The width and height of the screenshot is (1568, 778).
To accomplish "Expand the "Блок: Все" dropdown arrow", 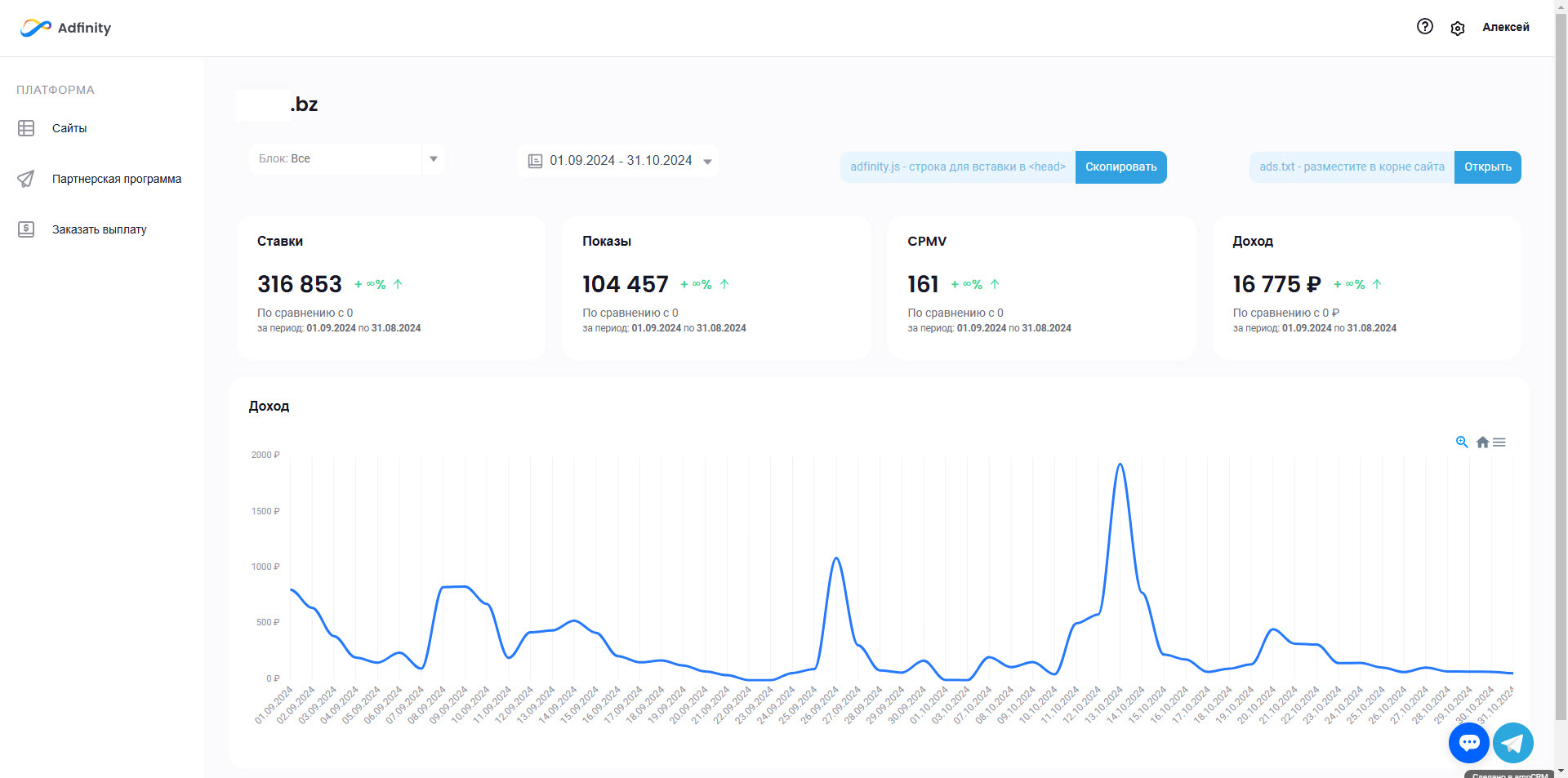I will (434, 159).
